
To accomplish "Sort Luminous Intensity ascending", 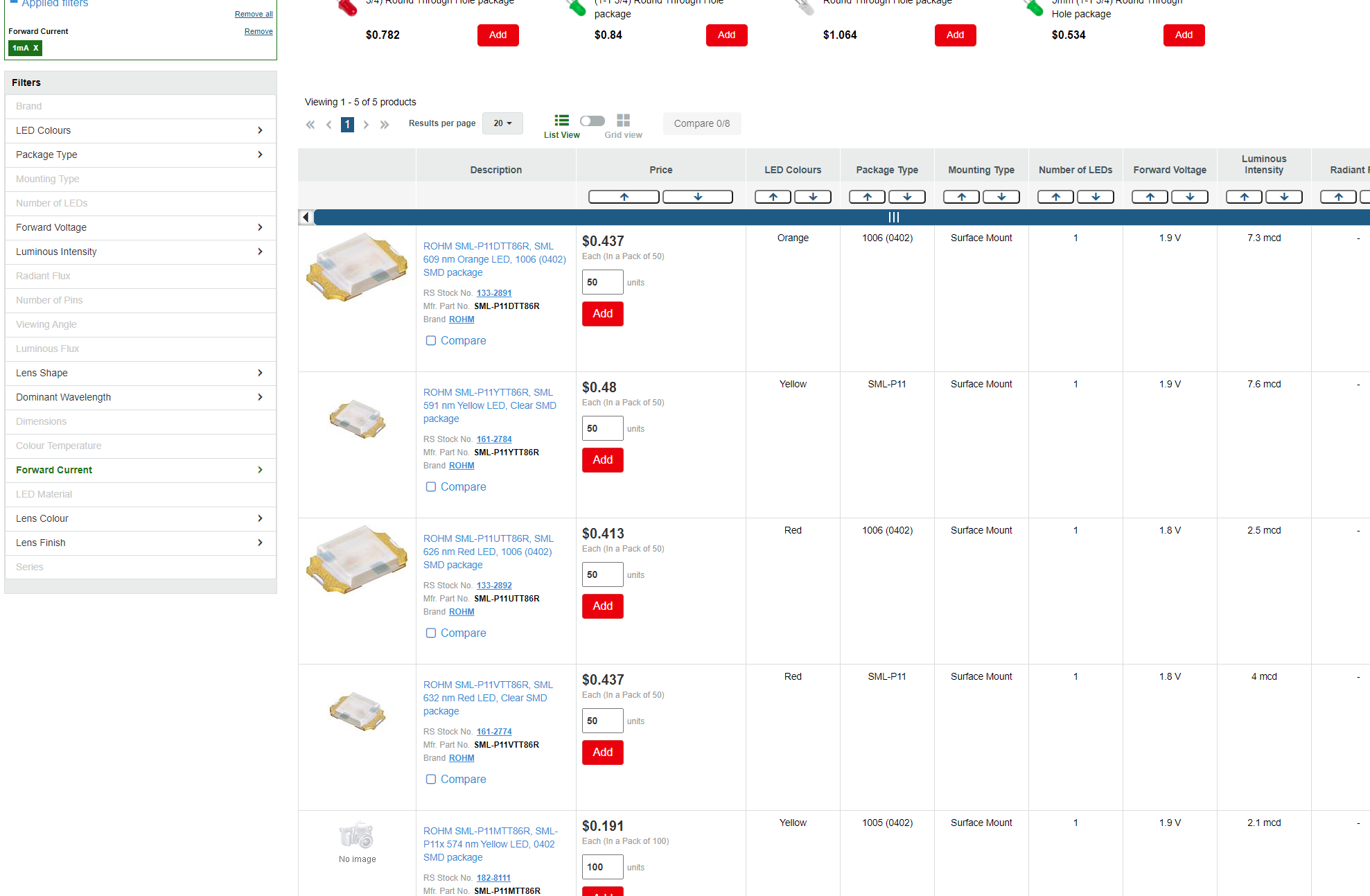I will [x=1245, y=197].
